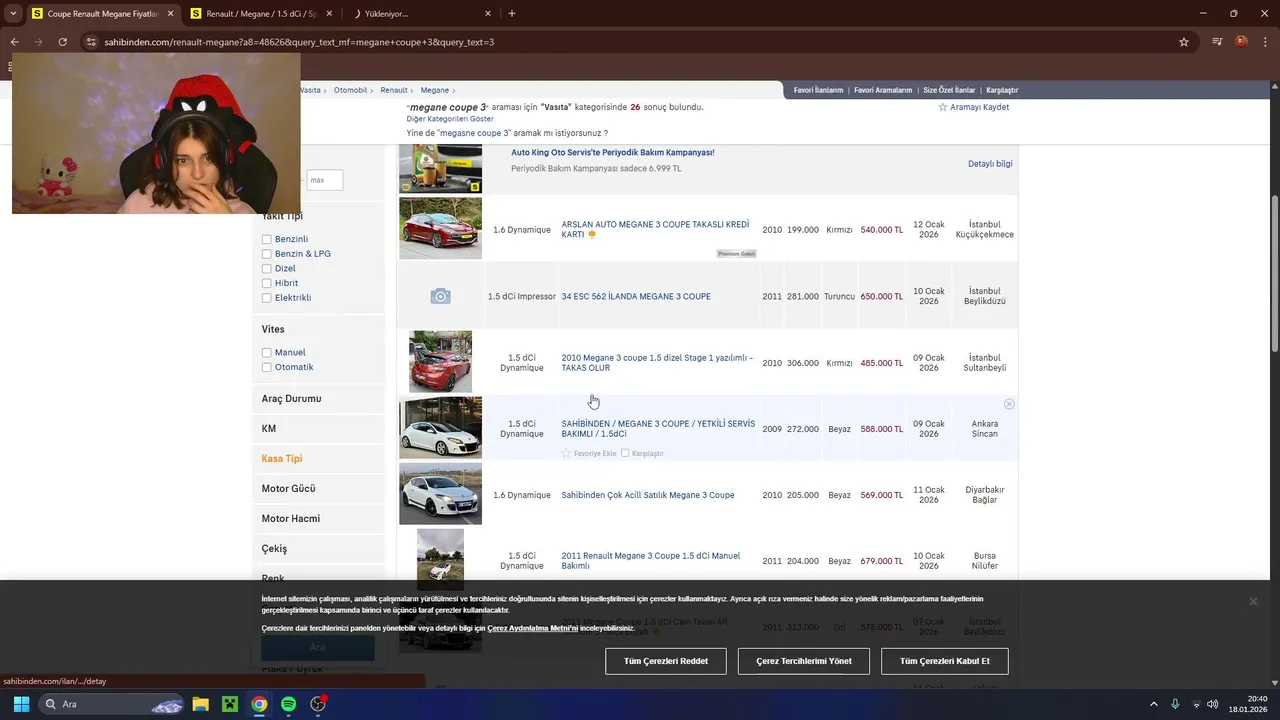Click the max value input field
The width and height of the screenshot is (1280, 720).
tap(325, 180)
